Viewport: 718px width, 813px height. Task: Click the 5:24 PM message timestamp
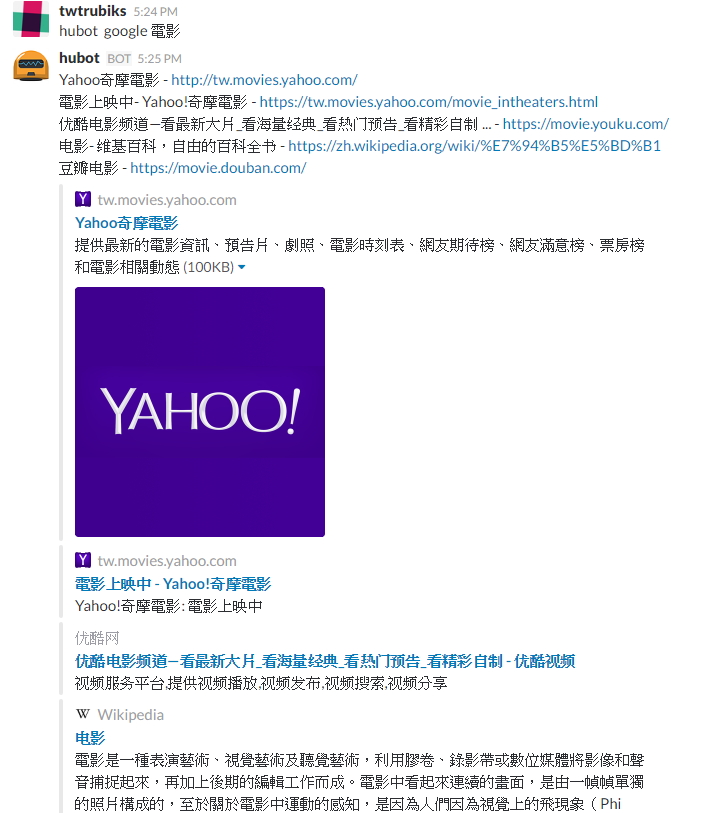[156, 11]
